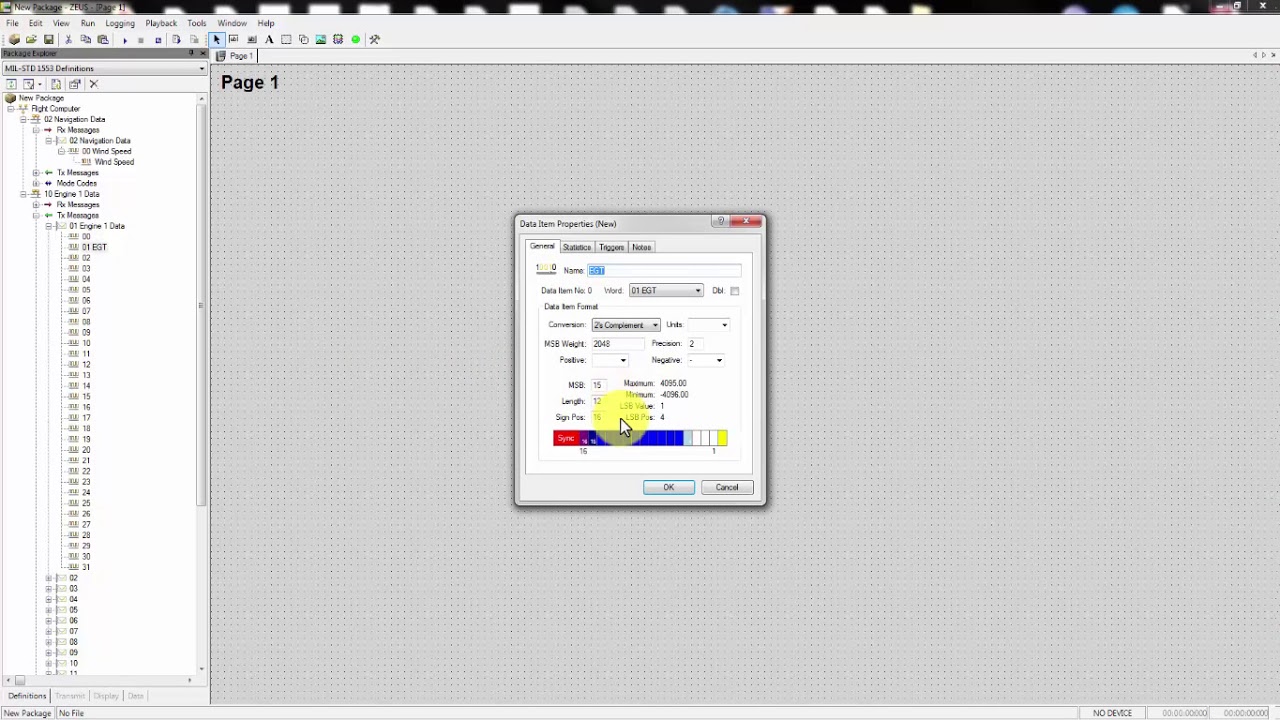Click the Copy toolbar icon
The width and height of the screenshot is (1280, 720).
(85, 39)
